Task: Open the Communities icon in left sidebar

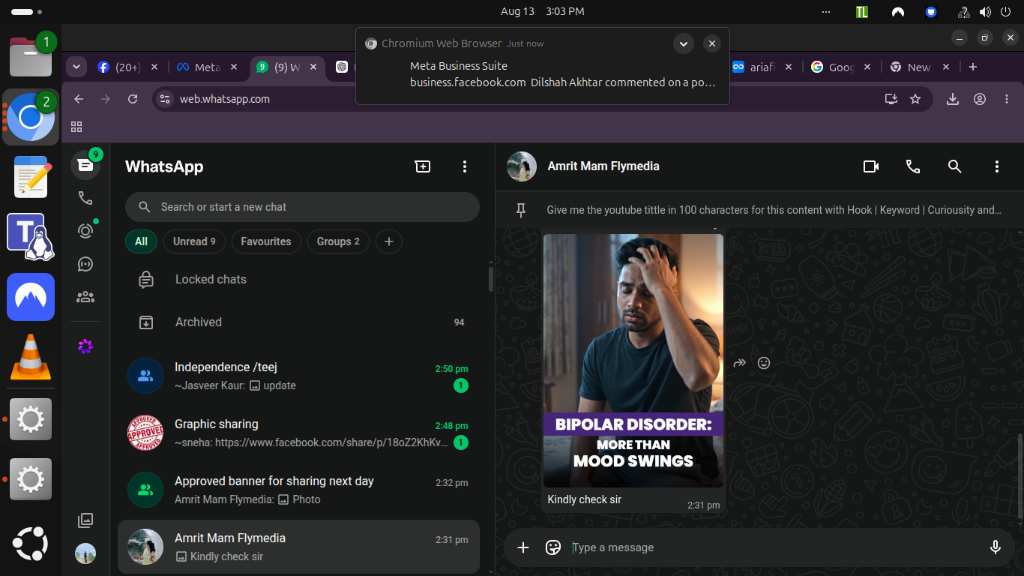Action: tap(86, 297)
